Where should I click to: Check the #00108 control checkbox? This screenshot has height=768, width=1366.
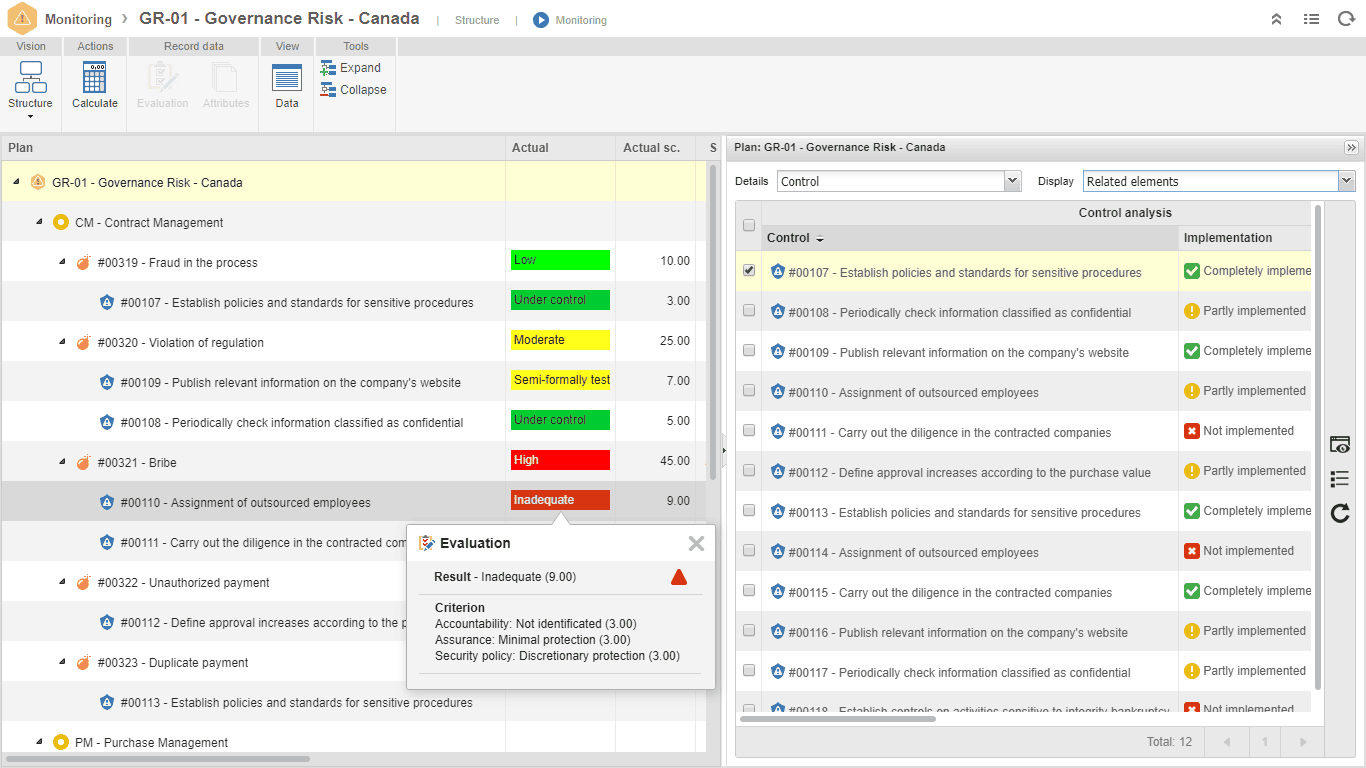tap(749, 310)
